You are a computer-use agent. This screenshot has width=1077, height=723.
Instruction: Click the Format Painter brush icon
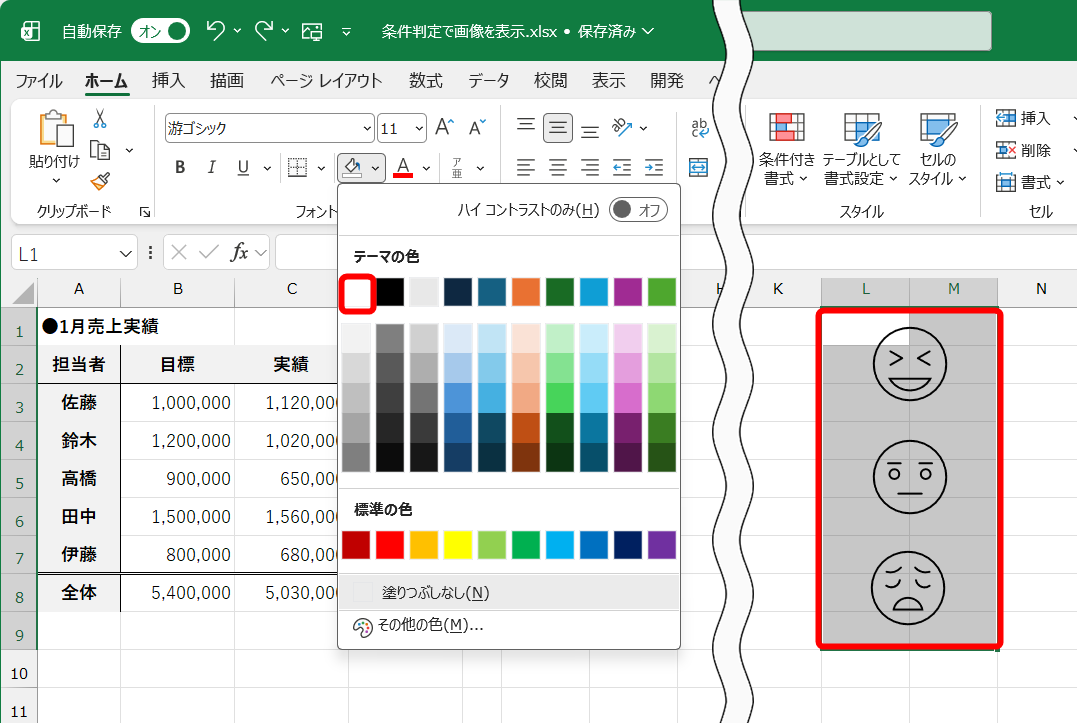[x=100, y=181]
